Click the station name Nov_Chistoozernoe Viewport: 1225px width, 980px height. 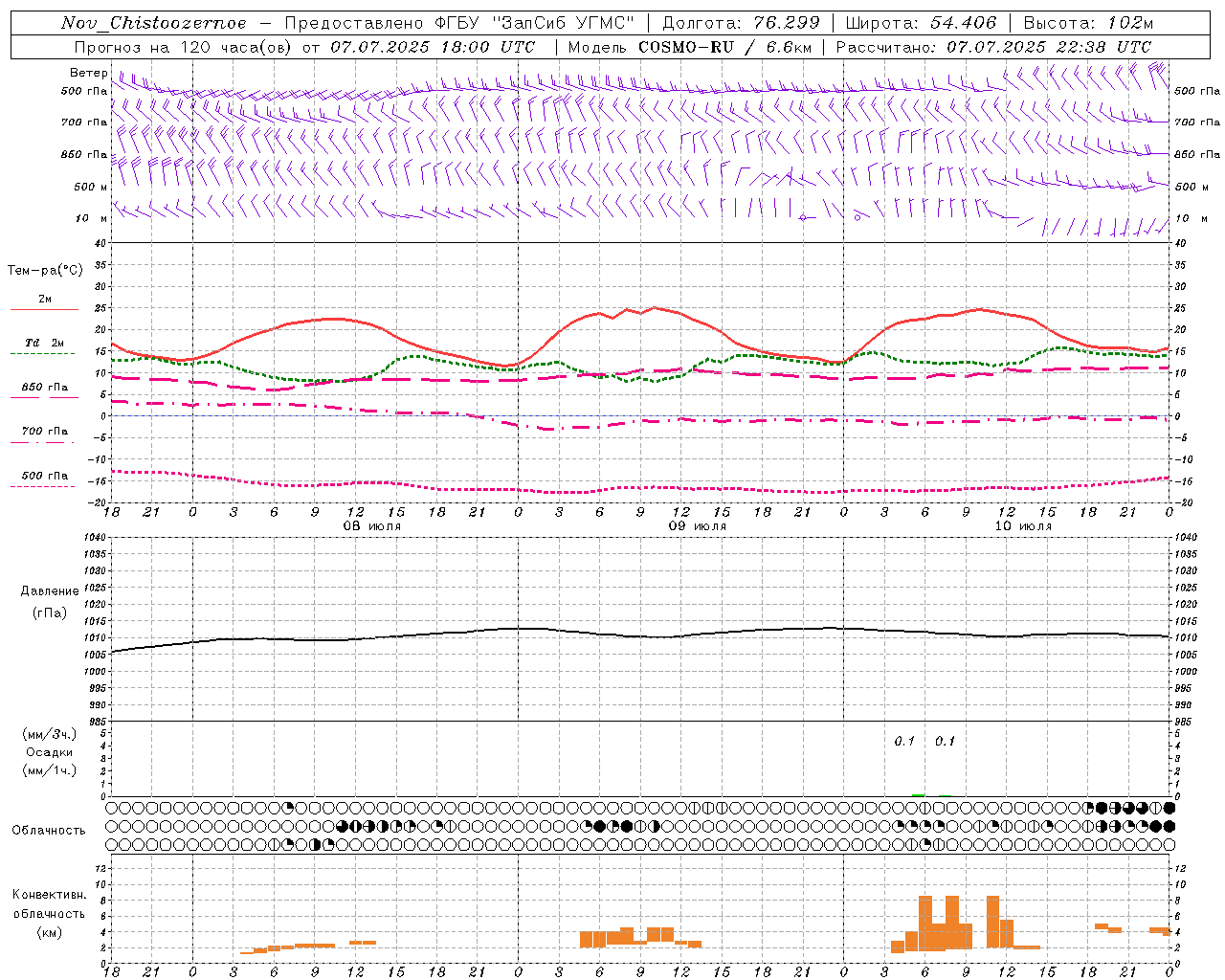pyautogui.click(x=153, y=23)
